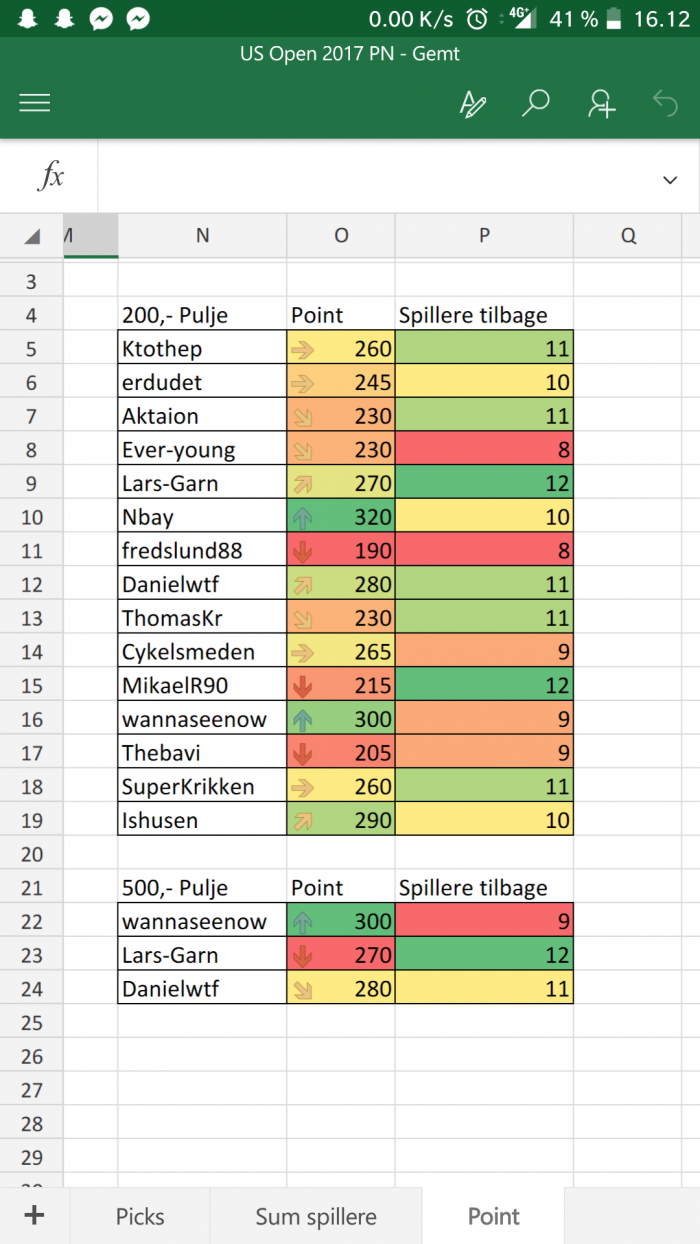The width and height of the screenshot is (700, 1244).
Task: Expand the formula bar chevron
Action: pos(670,180)
